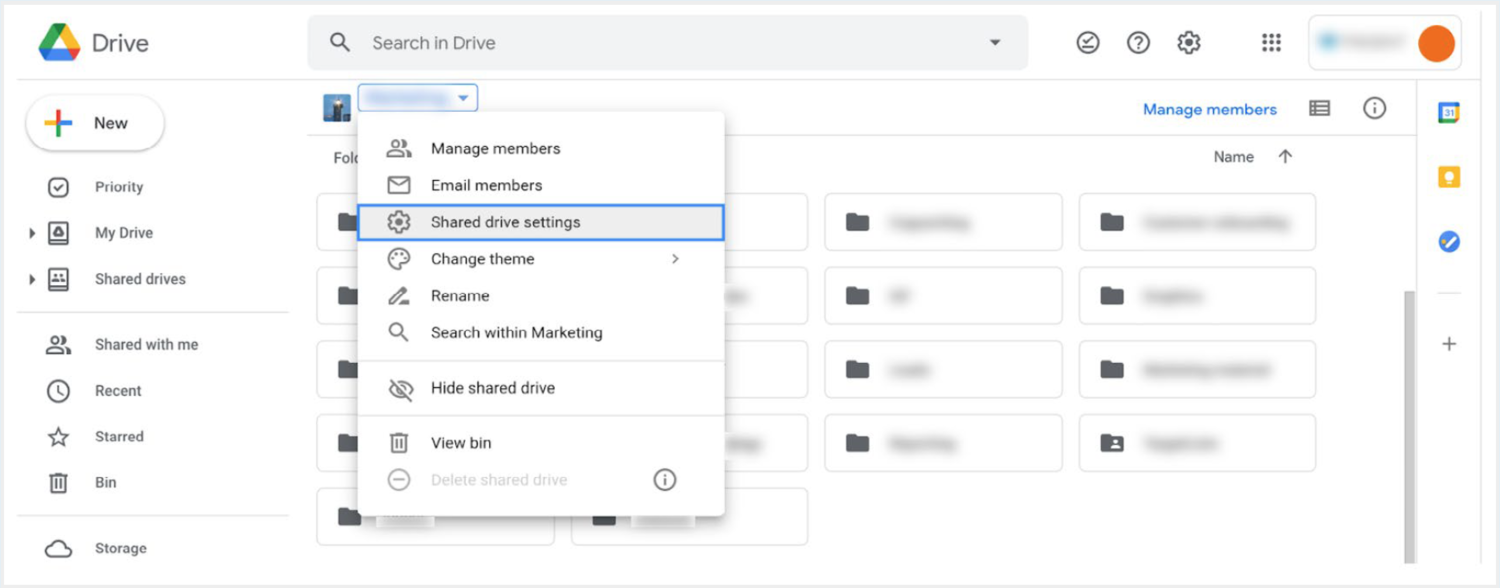Select Rename in the menu
This screenshot has height=588, width=1500.
(x=541, y=296)
